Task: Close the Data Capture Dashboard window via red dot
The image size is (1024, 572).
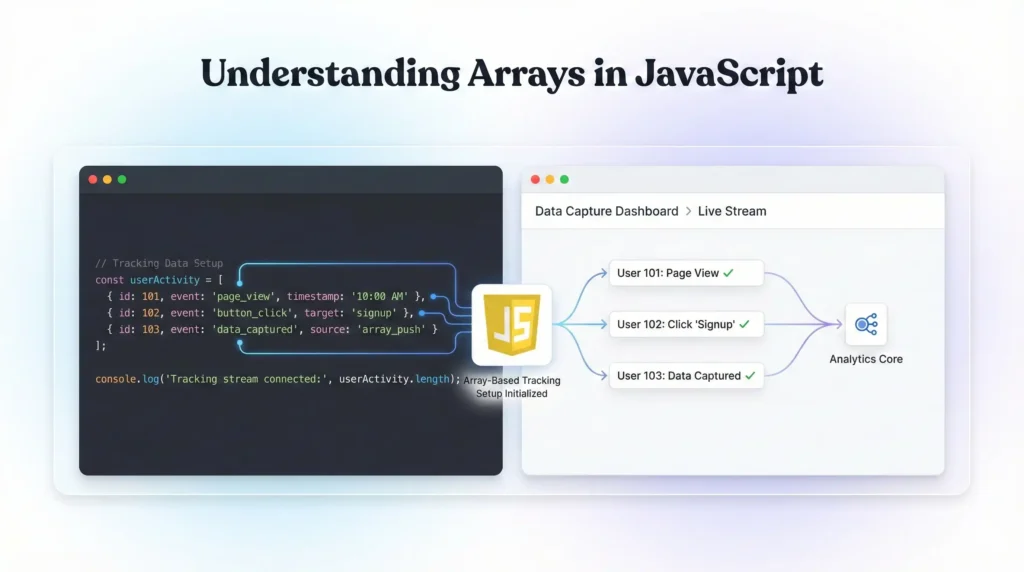Action: [535, 180]
